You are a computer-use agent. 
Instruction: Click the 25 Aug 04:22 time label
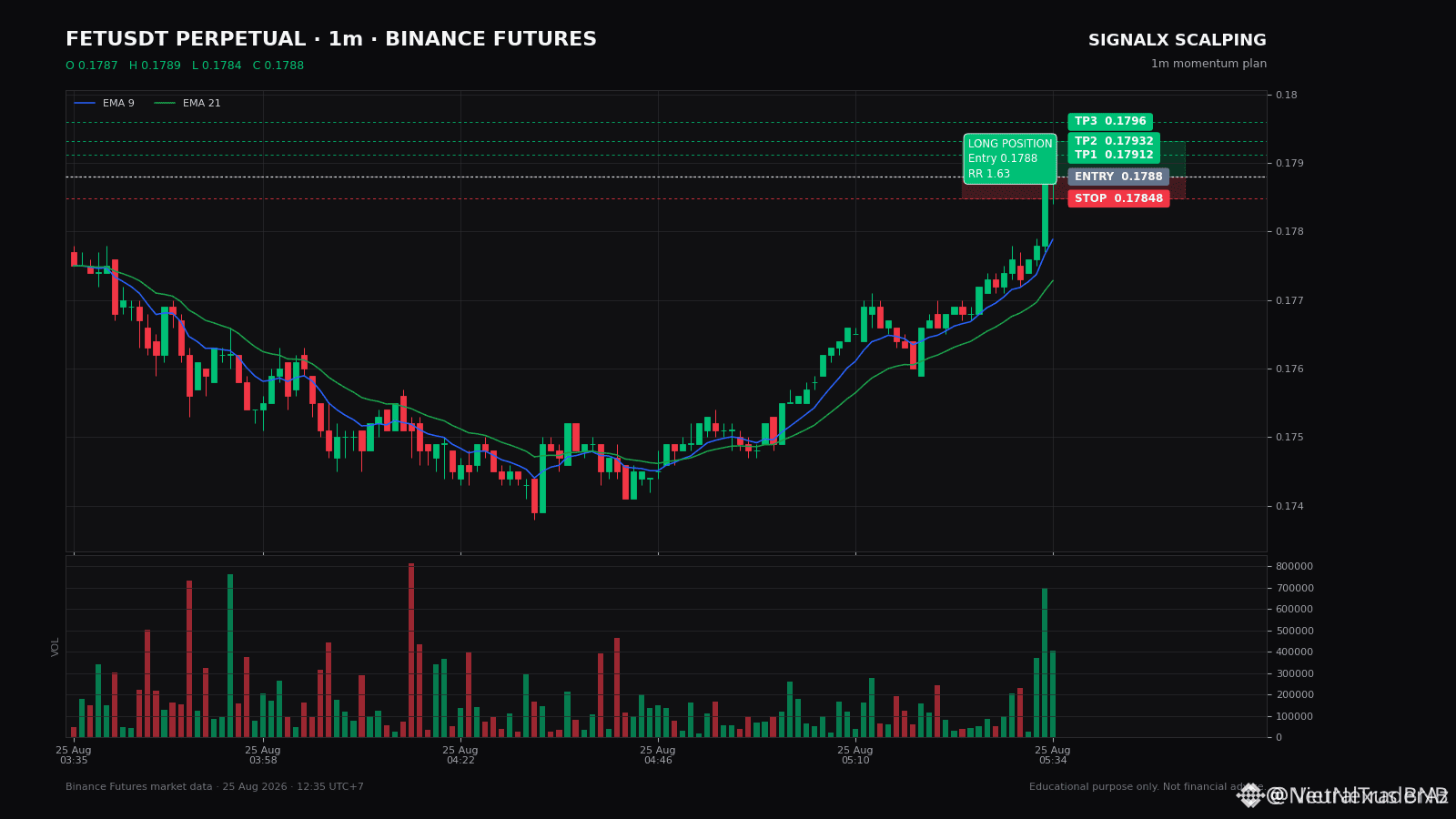pyautogui.click(x=460, y=755)
